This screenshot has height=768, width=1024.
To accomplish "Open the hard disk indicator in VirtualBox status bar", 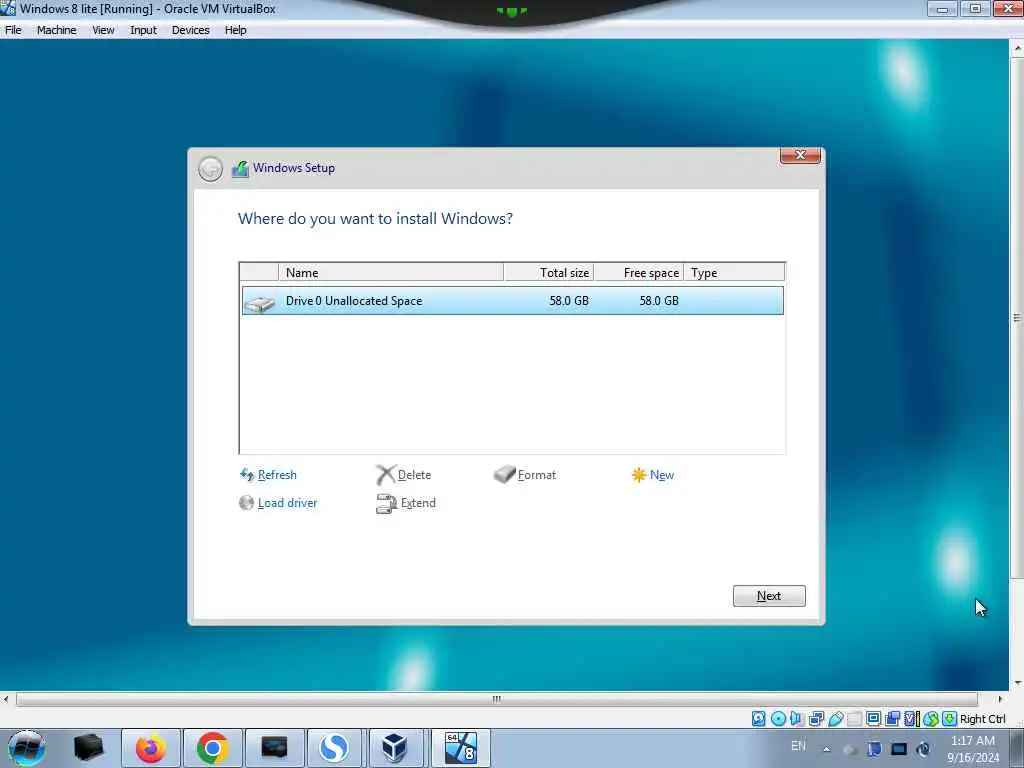I will coord(758,718).
